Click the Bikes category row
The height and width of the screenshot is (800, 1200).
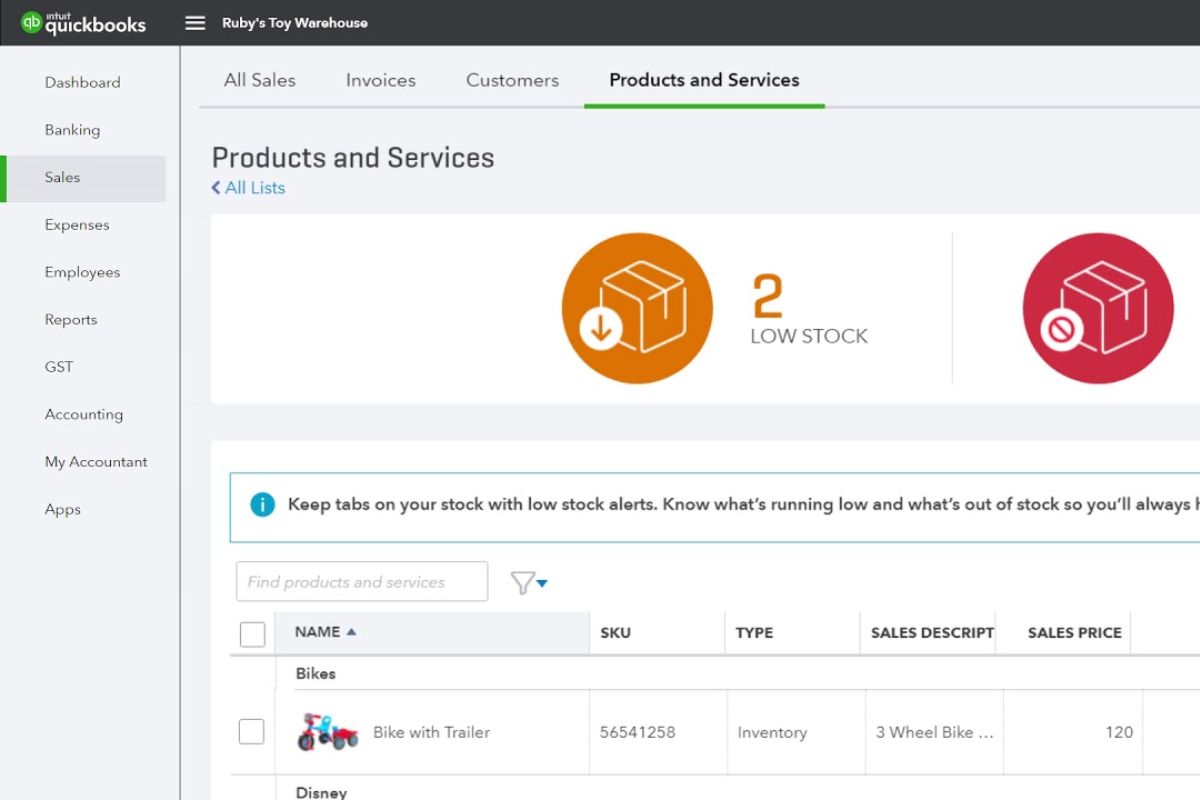point(715,674)
